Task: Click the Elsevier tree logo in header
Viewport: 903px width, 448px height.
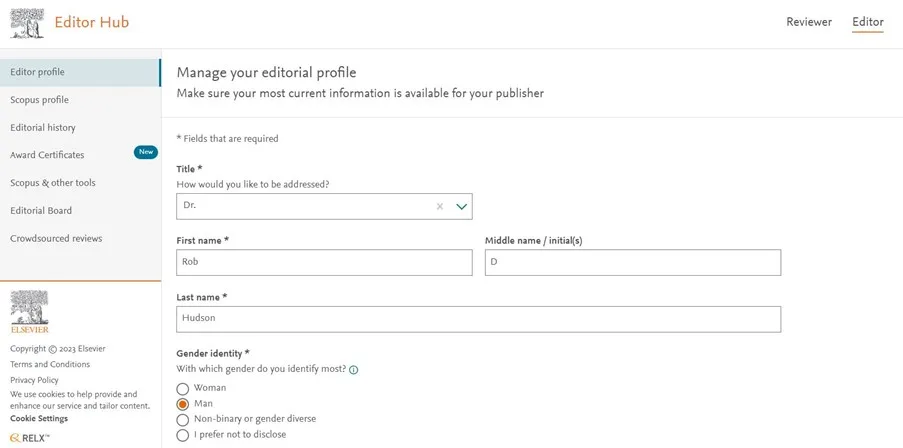Action: [27, 23]
